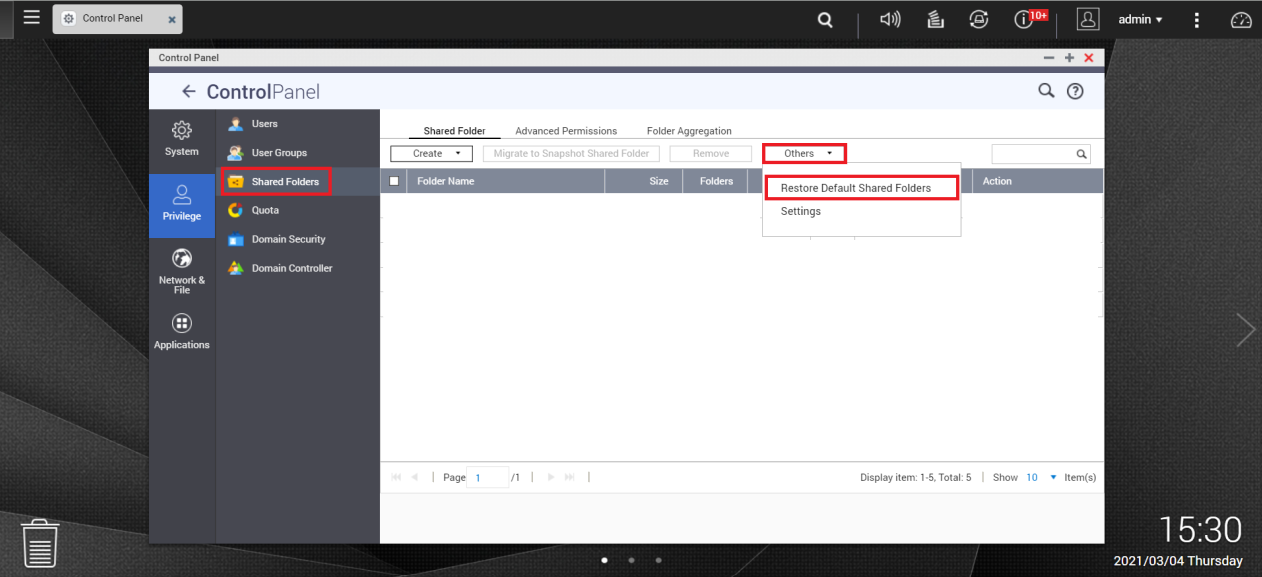The height and width of the screenshot is (577, 1262).
Task: Open the Control Panel help icon
Action: coord(1075,91)
